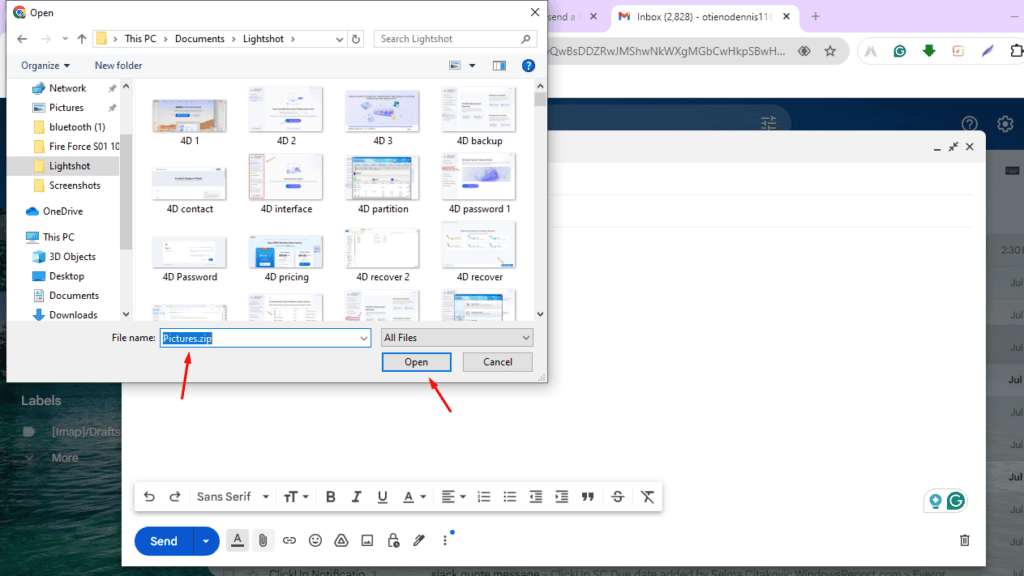Open the Sans Serif font dropdown
This screenshot has height=576, width=1024.
[233, 497]
